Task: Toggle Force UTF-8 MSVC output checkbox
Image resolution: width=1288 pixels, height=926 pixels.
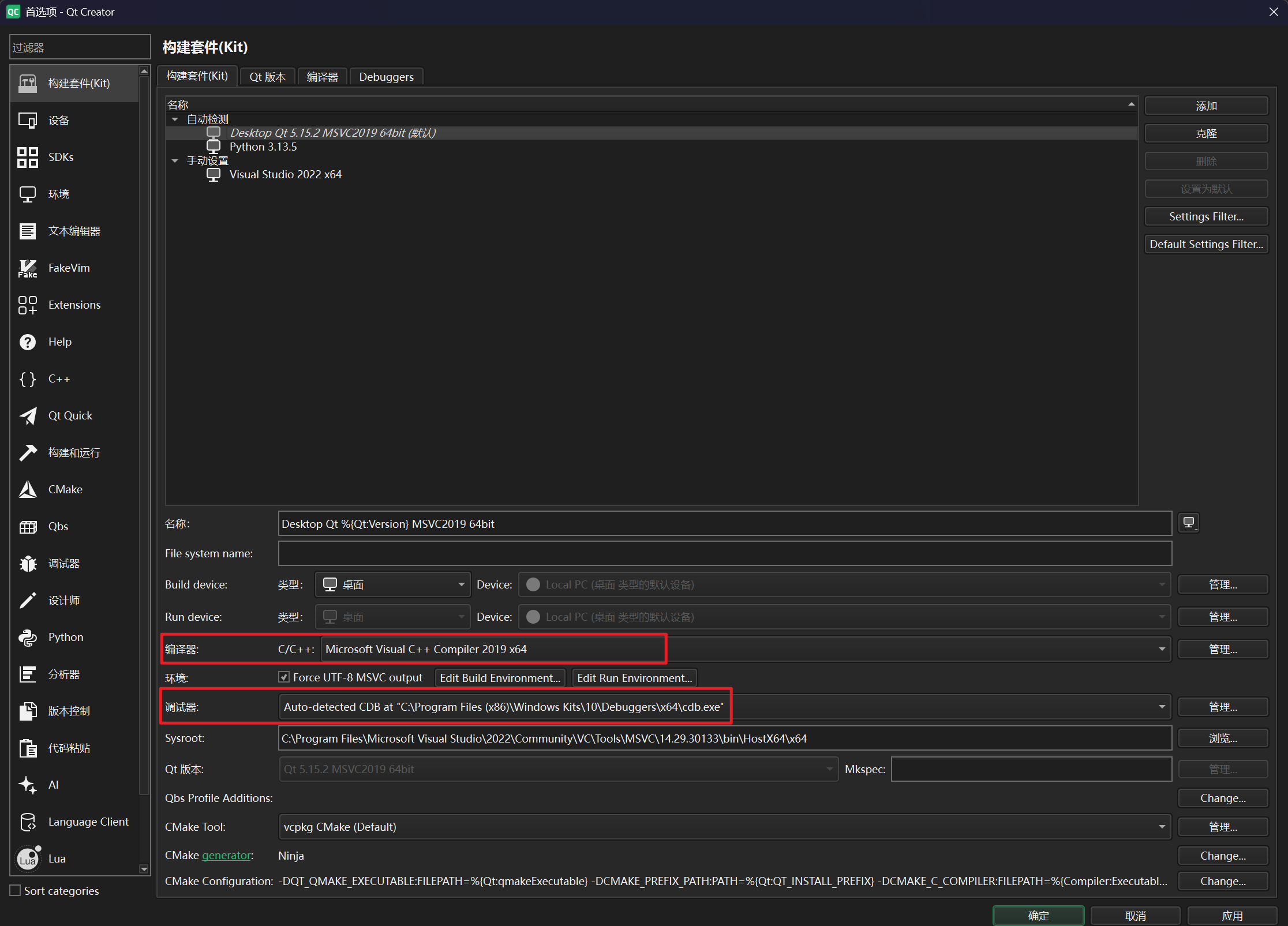Action: click(284, 677)
